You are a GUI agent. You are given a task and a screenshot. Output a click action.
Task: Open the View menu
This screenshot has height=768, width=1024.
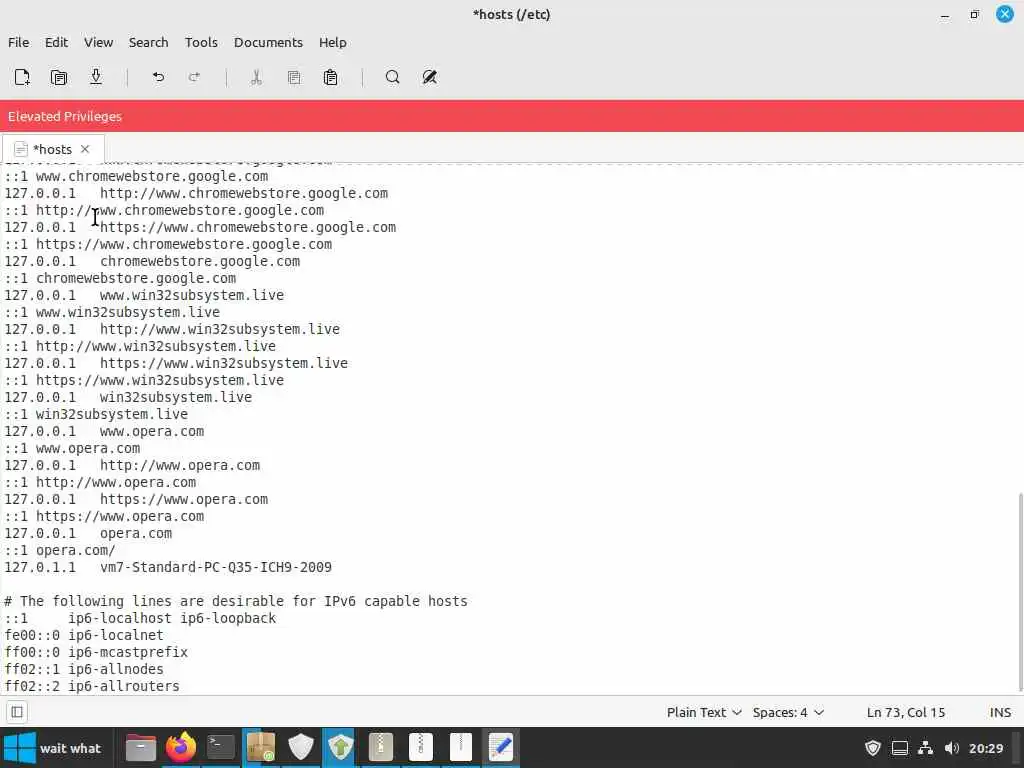click(x=99, y=42)
